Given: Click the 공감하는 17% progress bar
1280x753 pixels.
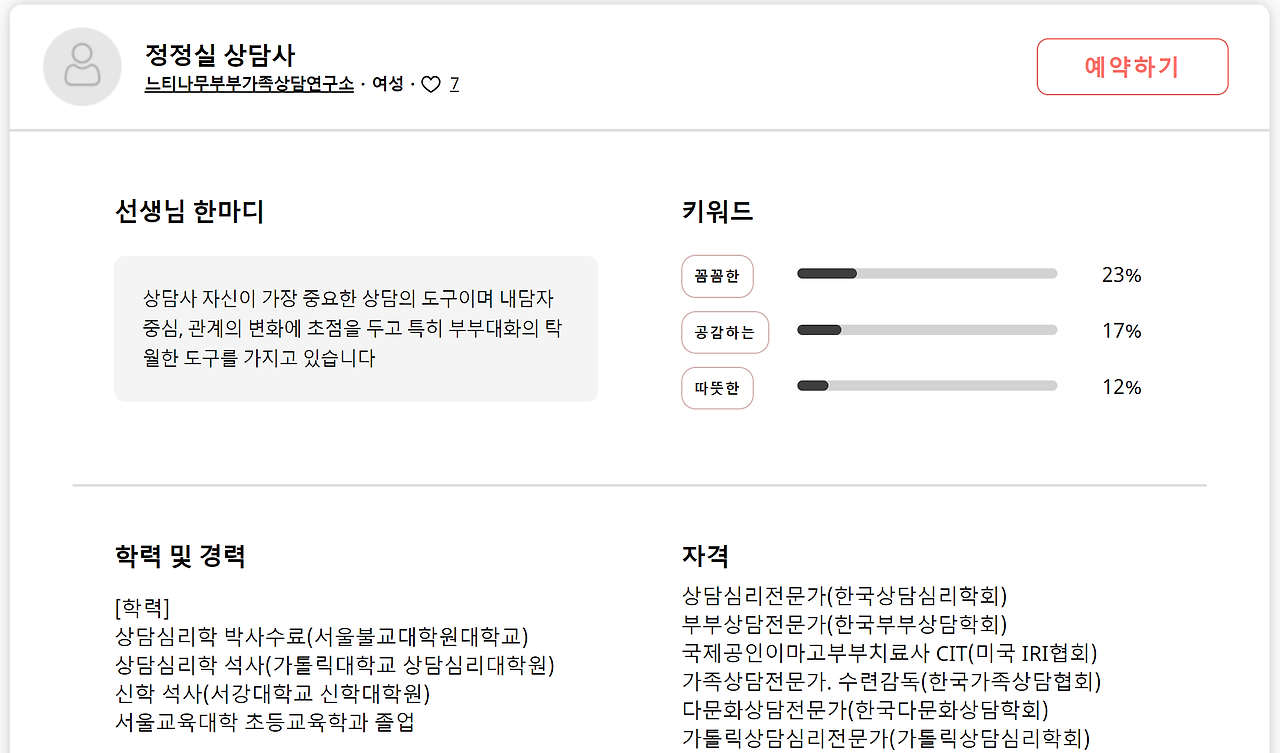Looking at the screenshot, I should point(927,330).
